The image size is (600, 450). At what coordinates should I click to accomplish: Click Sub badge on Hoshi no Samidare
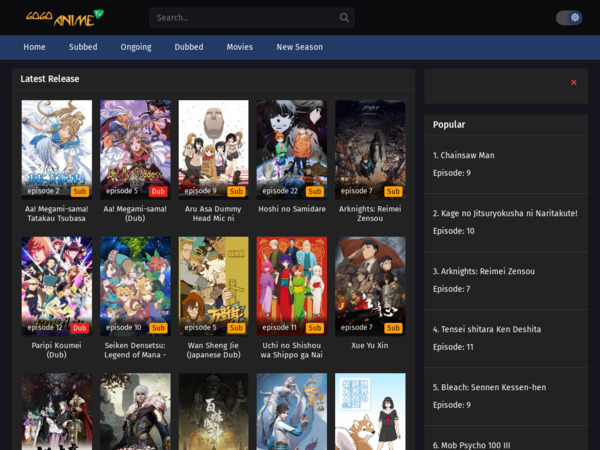315,191
